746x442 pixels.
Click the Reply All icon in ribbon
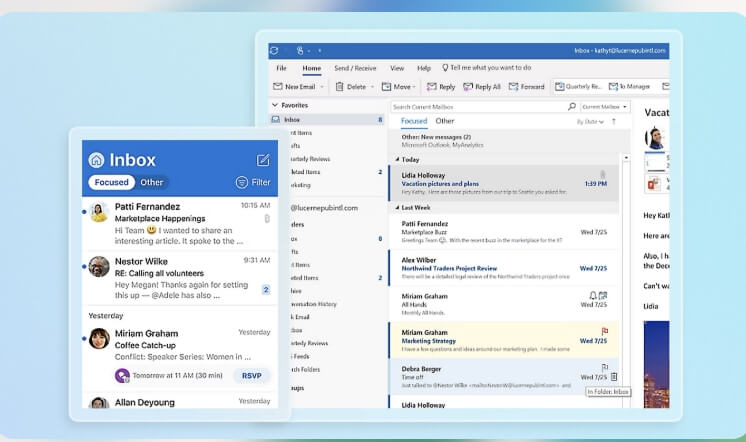(x=468, y=87)
